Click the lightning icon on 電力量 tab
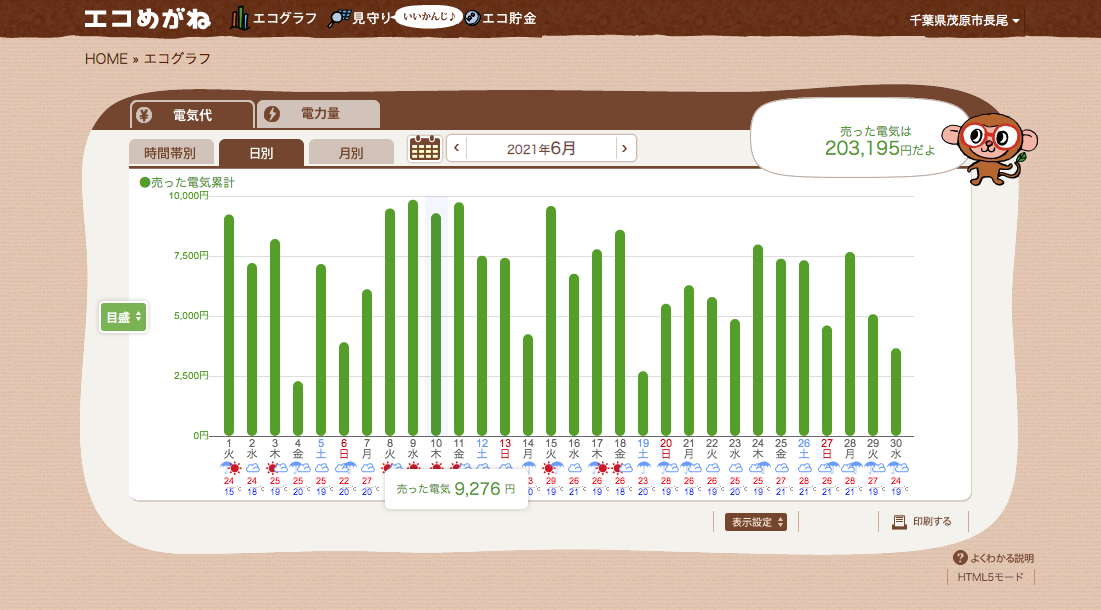 pyautogui.click(x=272, y=114)
